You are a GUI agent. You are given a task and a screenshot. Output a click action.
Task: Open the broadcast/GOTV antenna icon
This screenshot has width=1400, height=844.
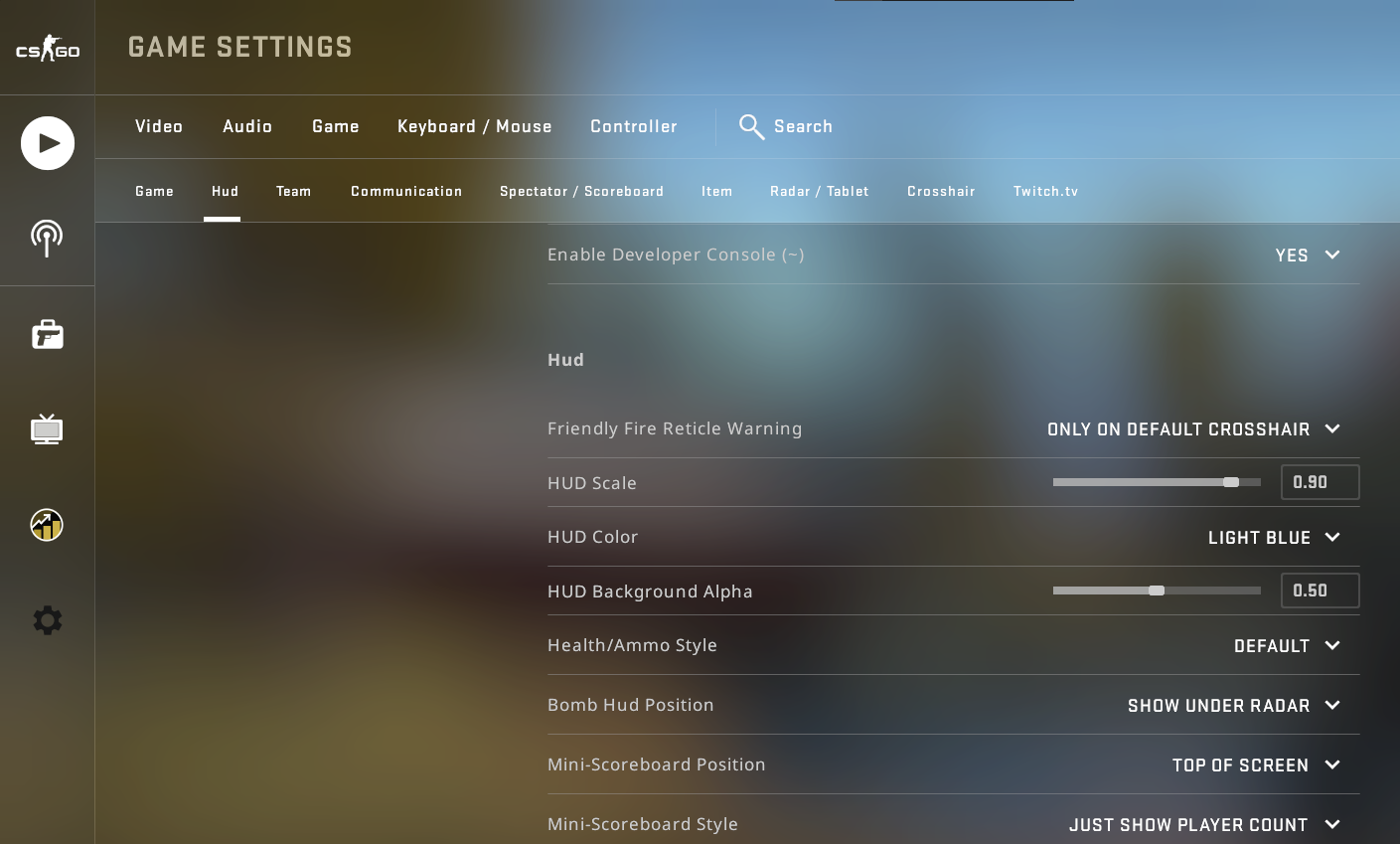(47, 239)
